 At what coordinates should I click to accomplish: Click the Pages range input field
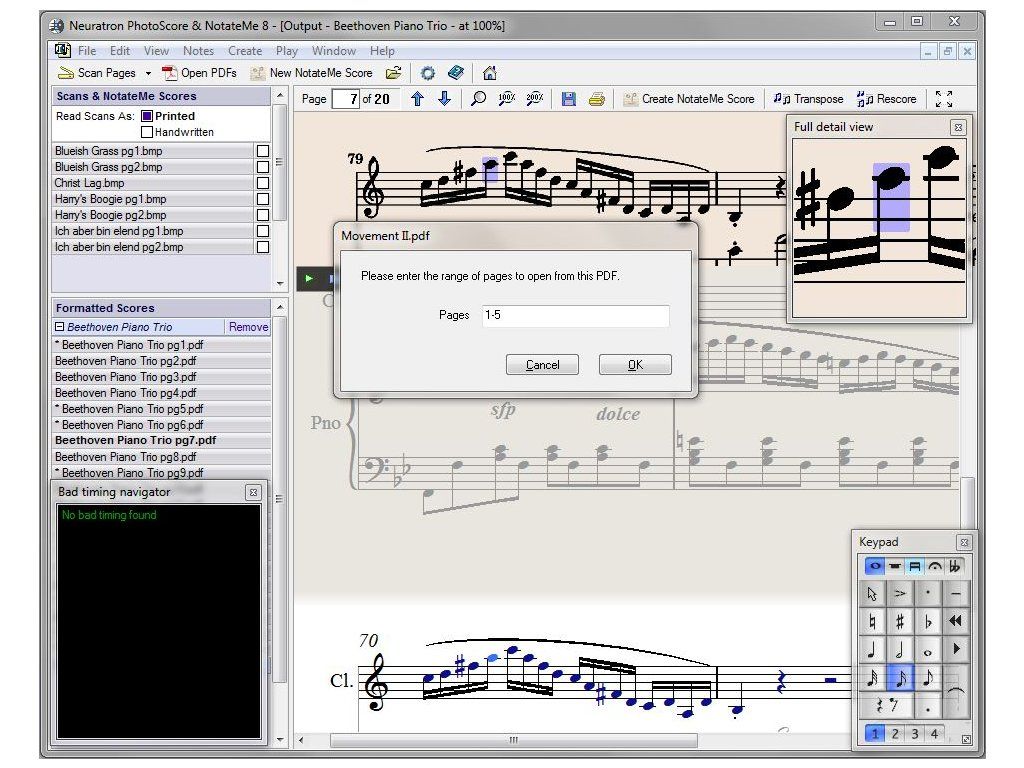575,315
